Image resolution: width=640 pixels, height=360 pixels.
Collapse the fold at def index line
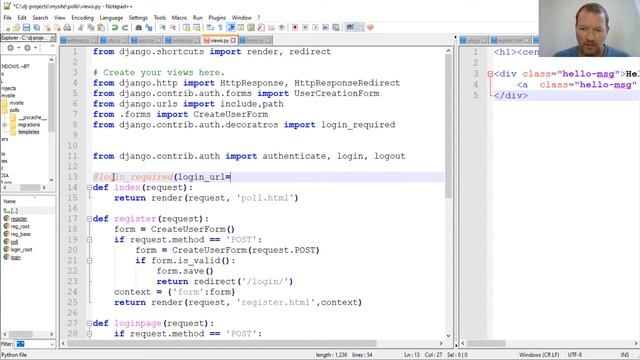tap(89, 187)
